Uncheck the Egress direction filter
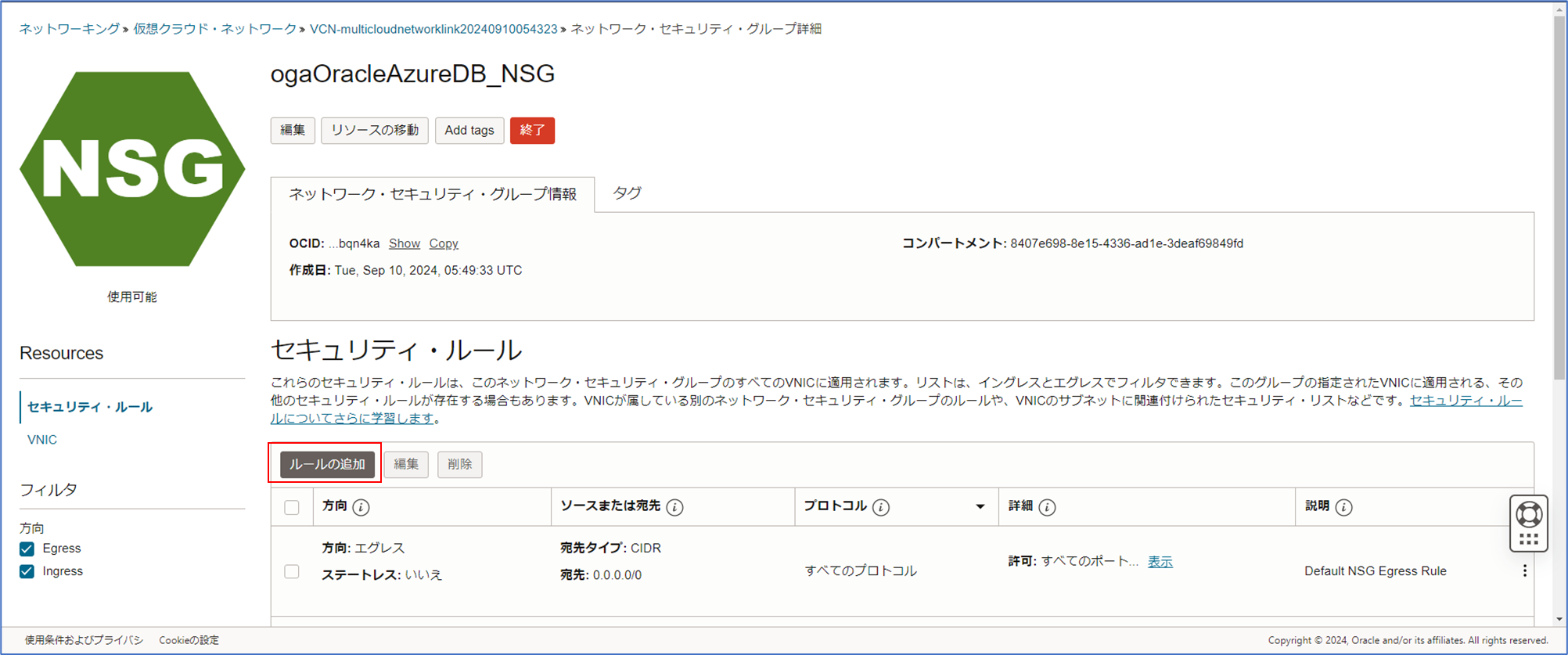1568x655 pixels. click(27, 549)
